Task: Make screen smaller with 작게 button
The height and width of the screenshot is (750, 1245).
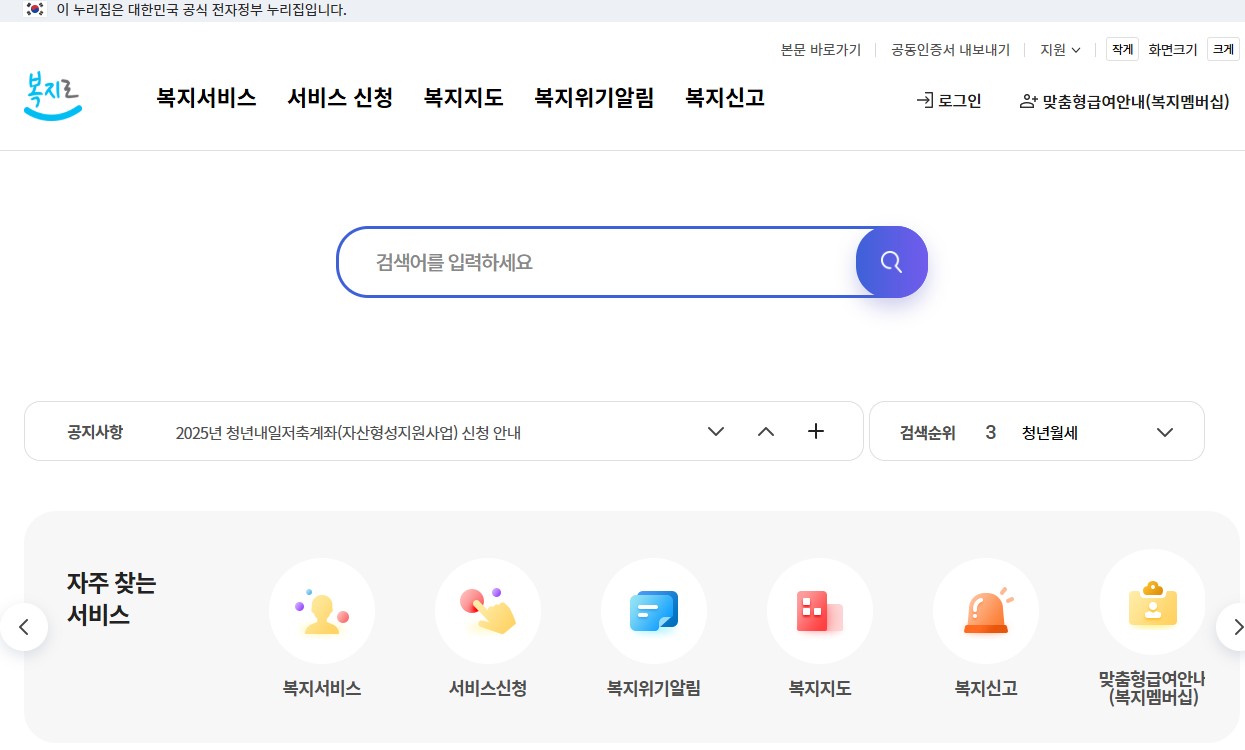Action: point(1122,49)
